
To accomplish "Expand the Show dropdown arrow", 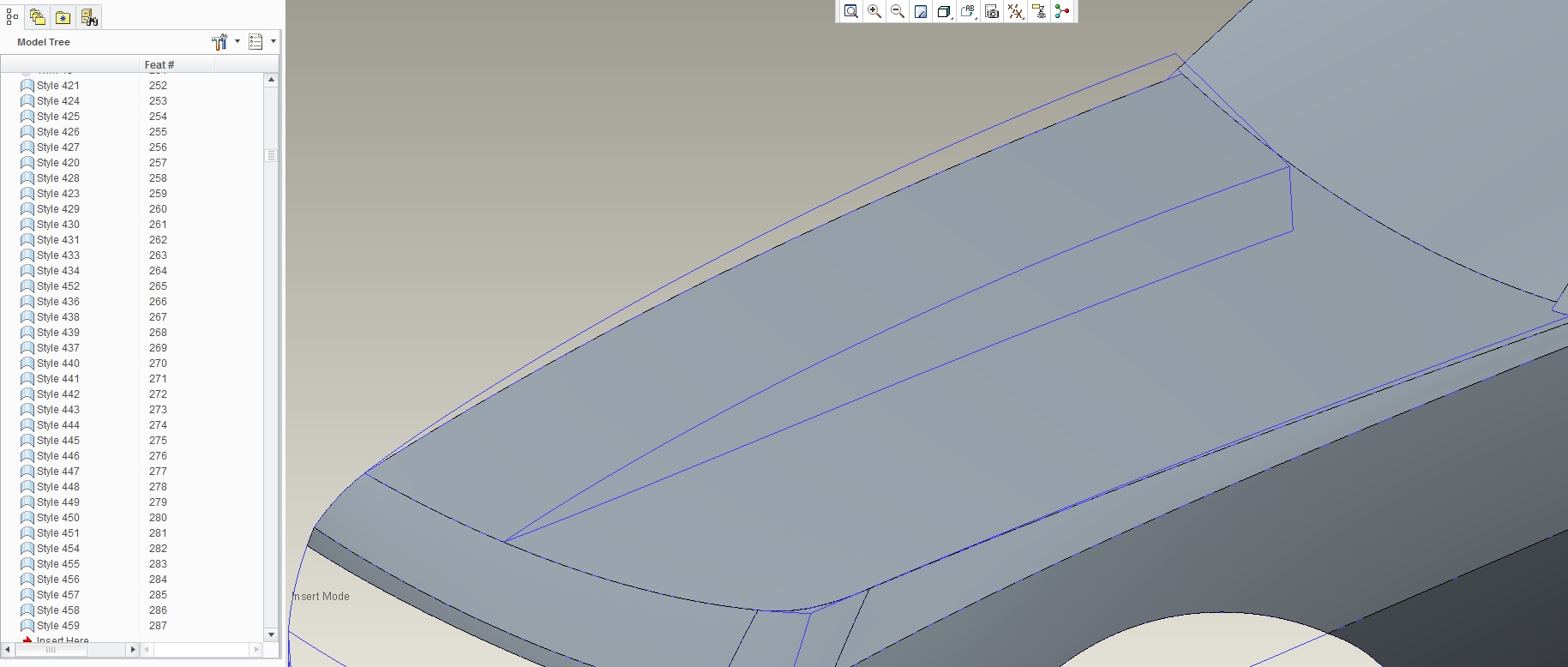I will coord(273,41).
